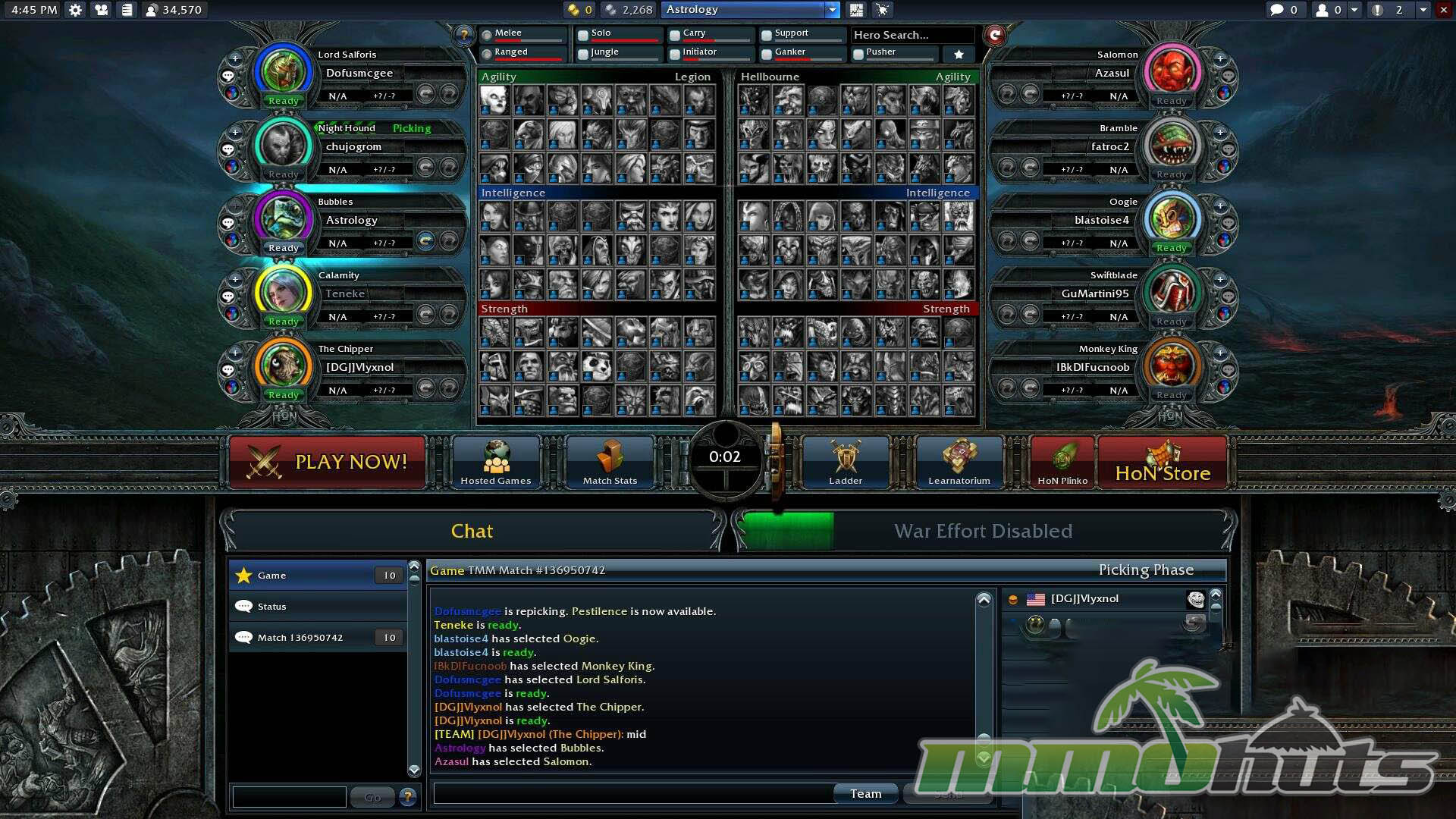Reset hero filters with red refresh icon
Image resolution: width=1456 pixels, height=819 pixels.
point(995,35)
